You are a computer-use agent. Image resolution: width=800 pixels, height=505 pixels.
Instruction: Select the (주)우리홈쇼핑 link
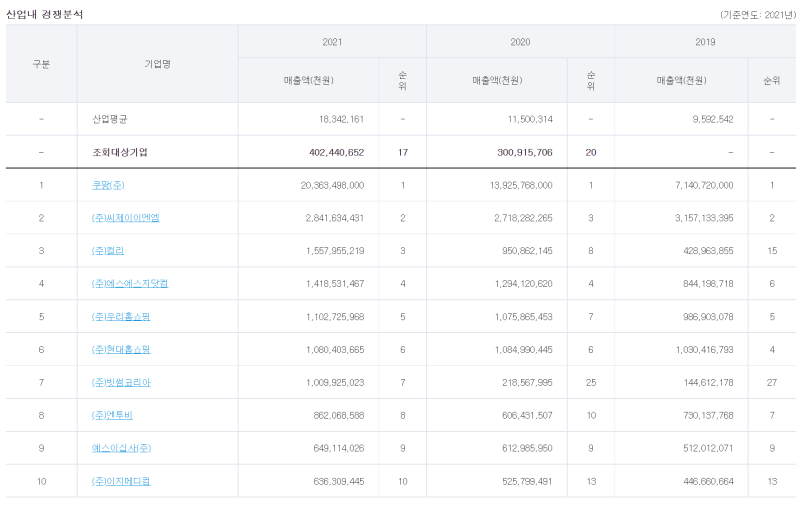coord(120,317)
